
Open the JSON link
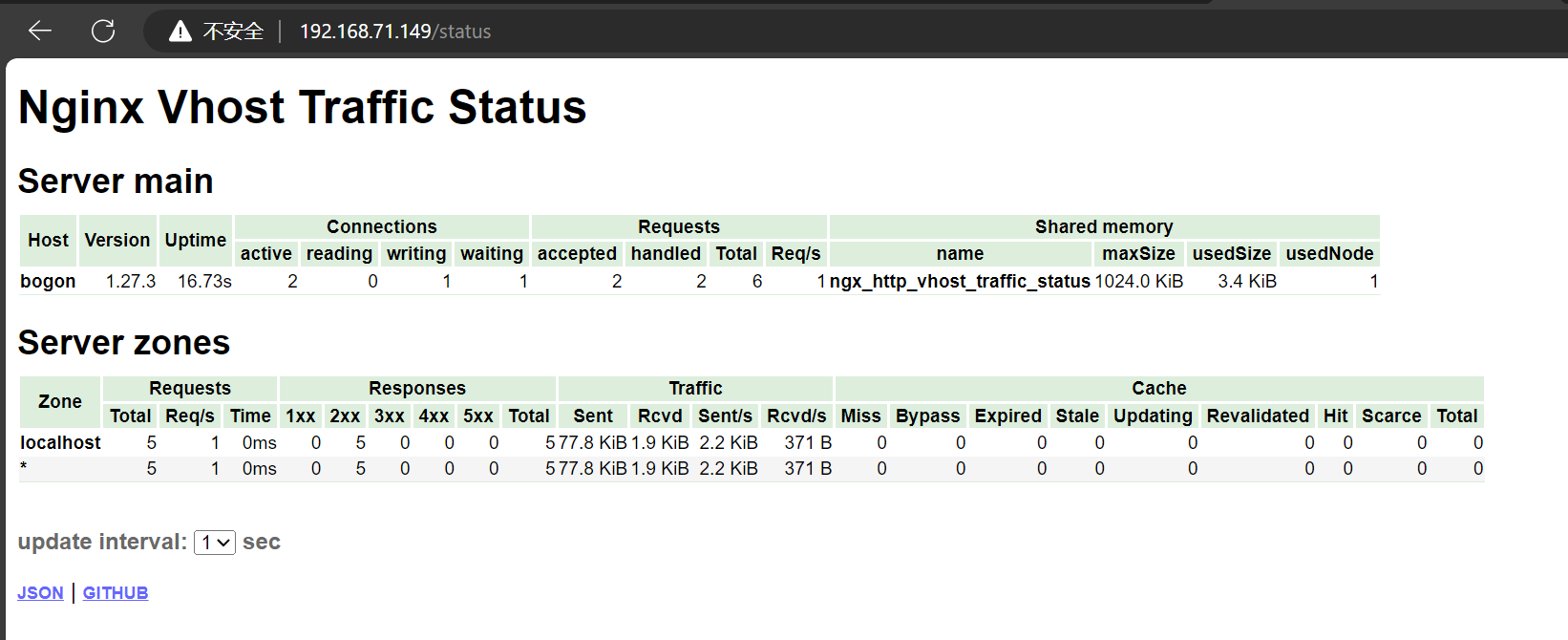pyautogui.click(x=40, y=593)
